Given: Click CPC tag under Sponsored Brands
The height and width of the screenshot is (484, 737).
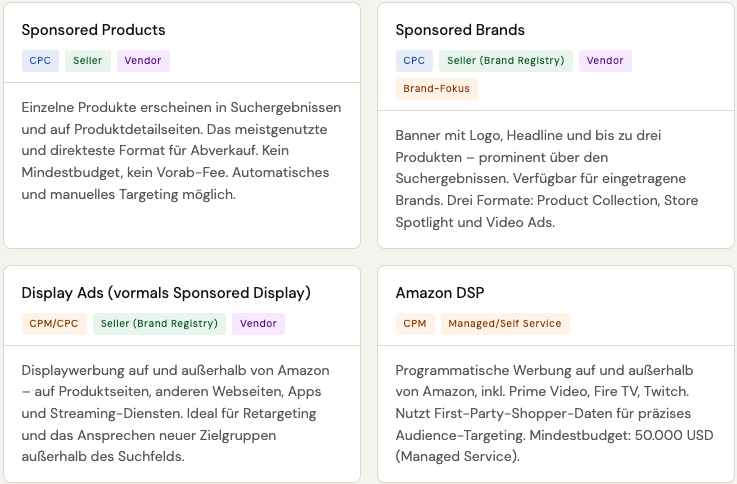Looking at the screenshot, I should (x=414, y=61).
